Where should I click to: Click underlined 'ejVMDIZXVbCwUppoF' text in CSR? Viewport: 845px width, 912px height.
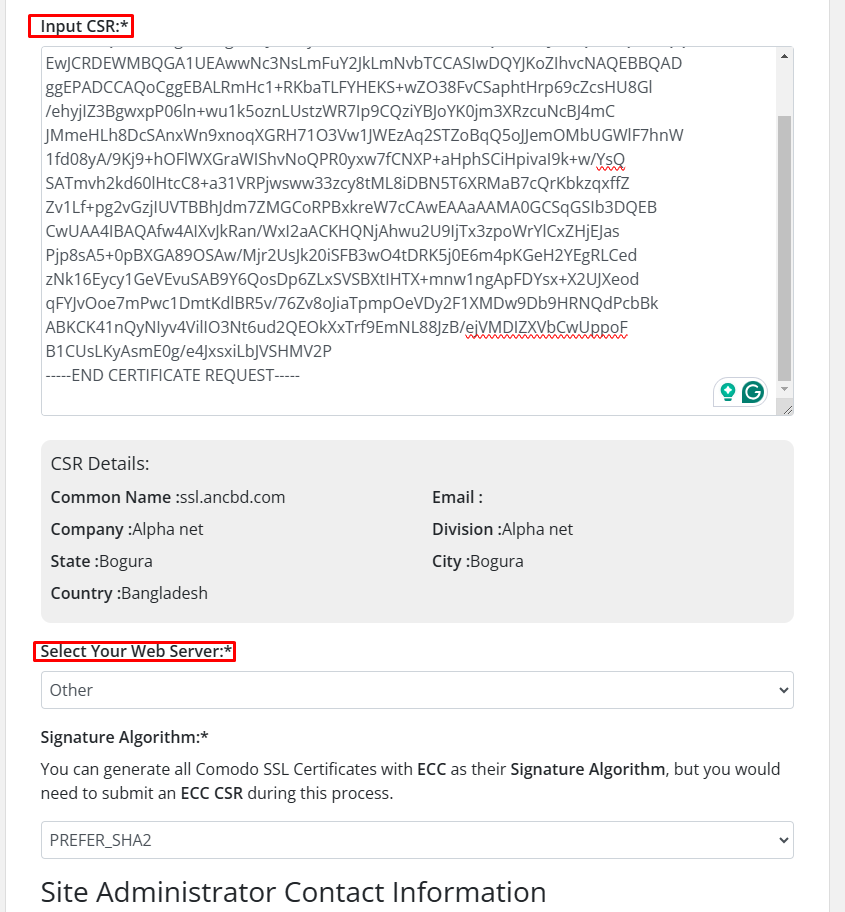pos(546,327)
